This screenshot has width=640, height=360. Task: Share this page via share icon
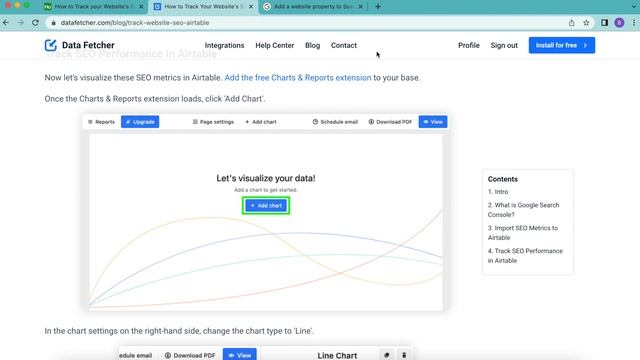point(571,23)
